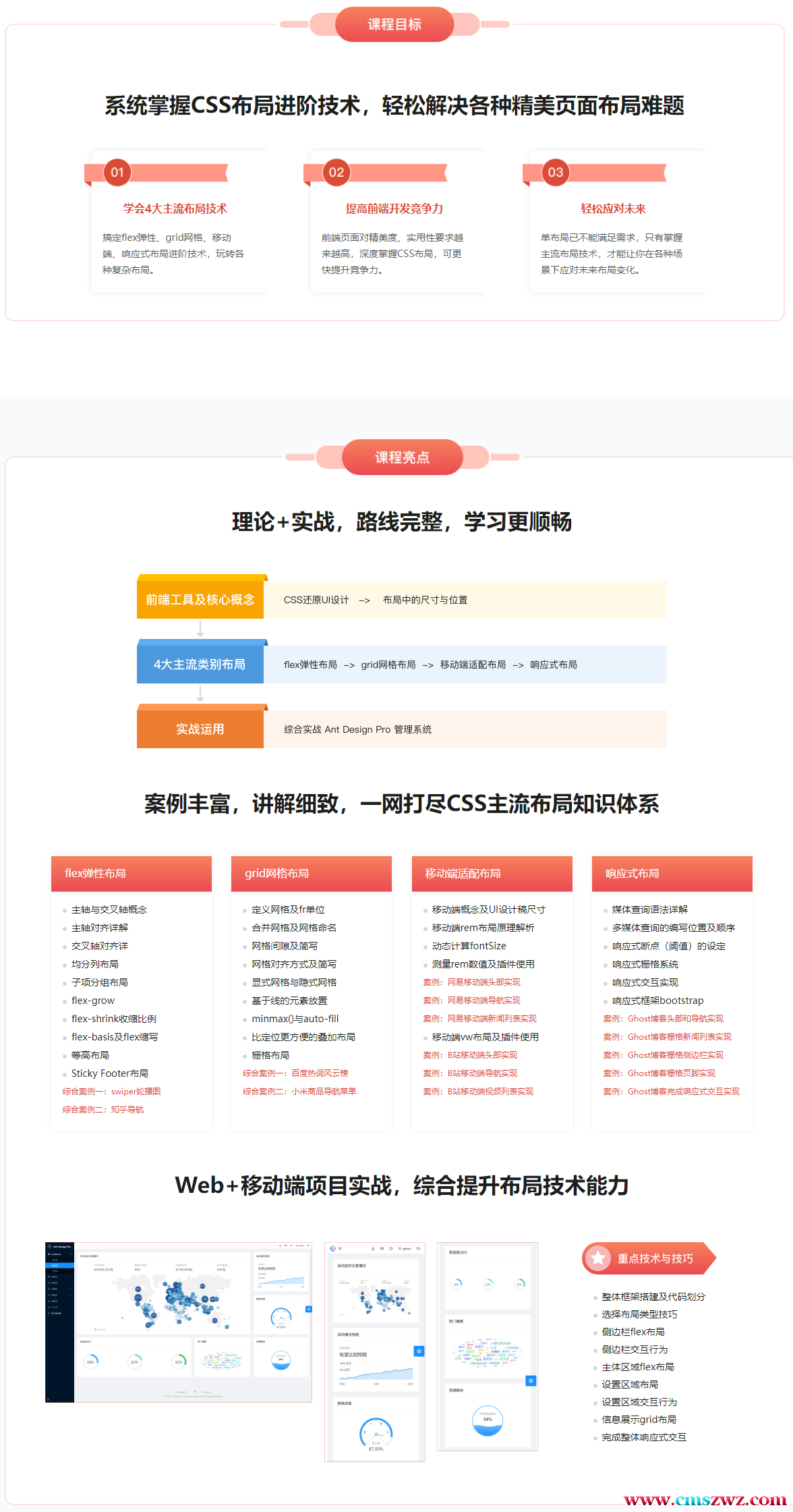Click the blue settings gear in desktop dashboard preview

(309, 1309)
